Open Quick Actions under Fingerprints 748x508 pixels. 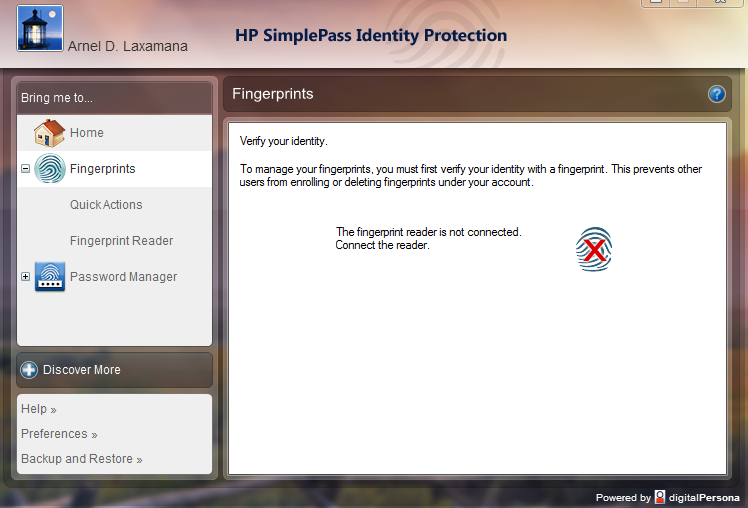coord(106,205)
